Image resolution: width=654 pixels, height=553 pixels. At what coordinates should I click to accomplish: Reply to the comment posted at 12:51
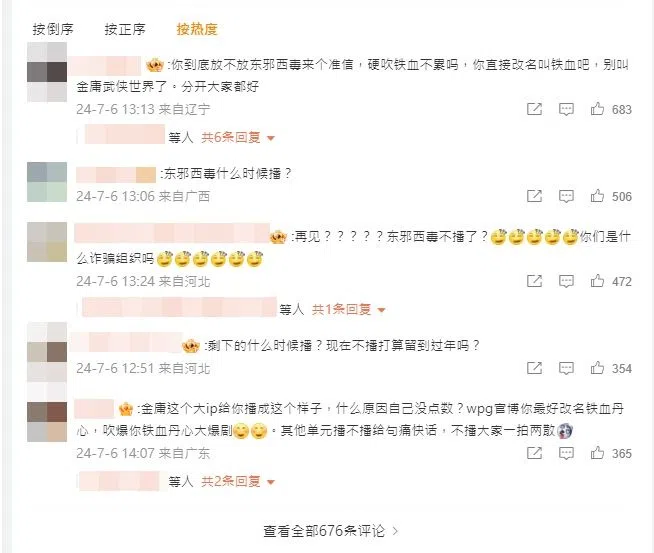[x=566, y=368]
